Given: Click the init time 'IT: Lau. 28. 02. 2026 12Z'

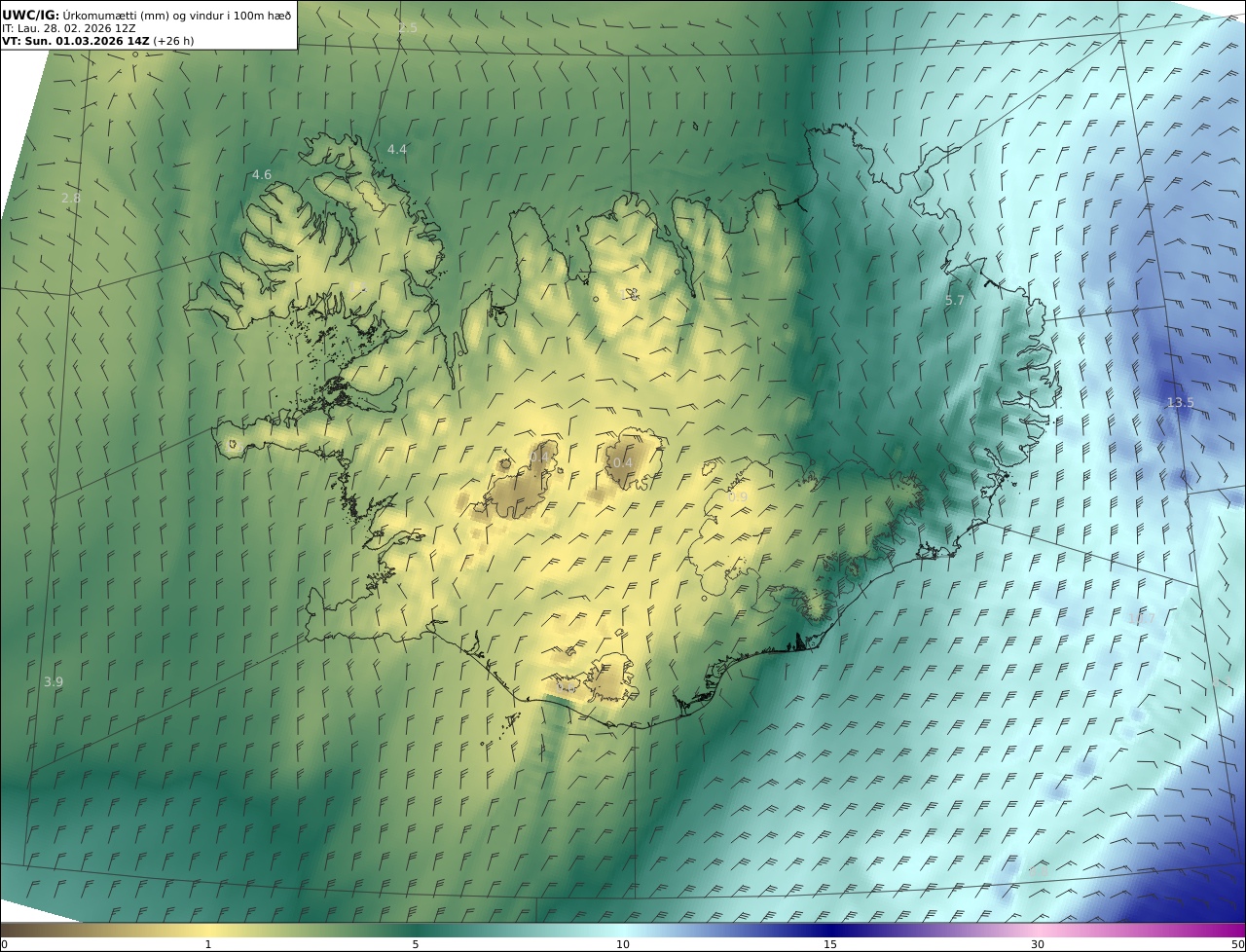Looking at the screenshot, I should pos(68,28).
